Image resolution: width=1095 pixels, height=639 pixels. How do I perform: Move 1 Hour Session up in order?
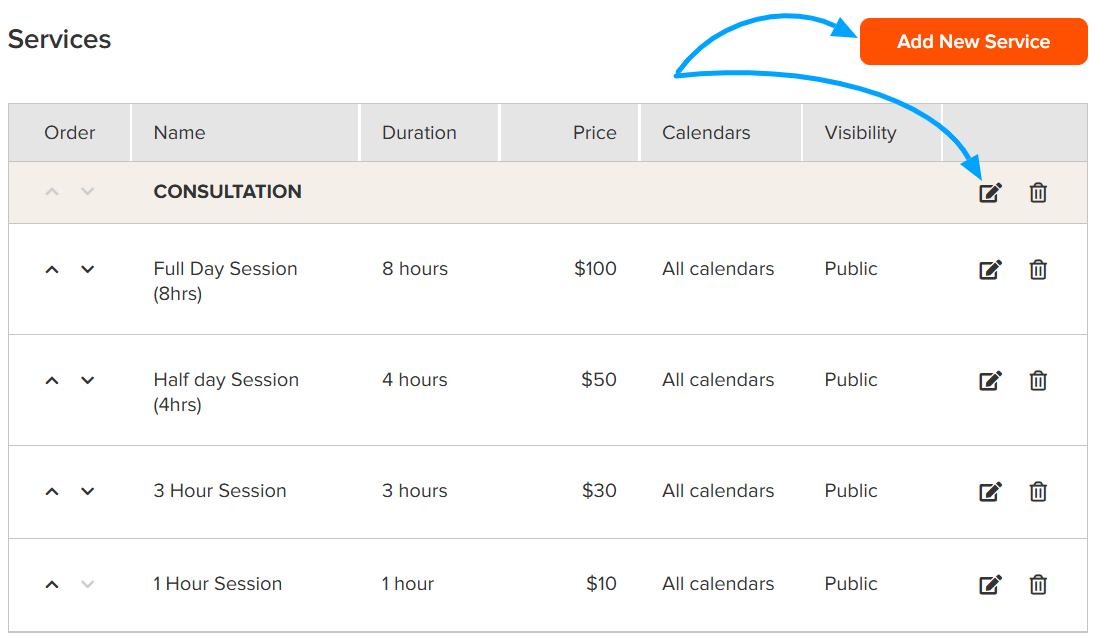[52, 585]
